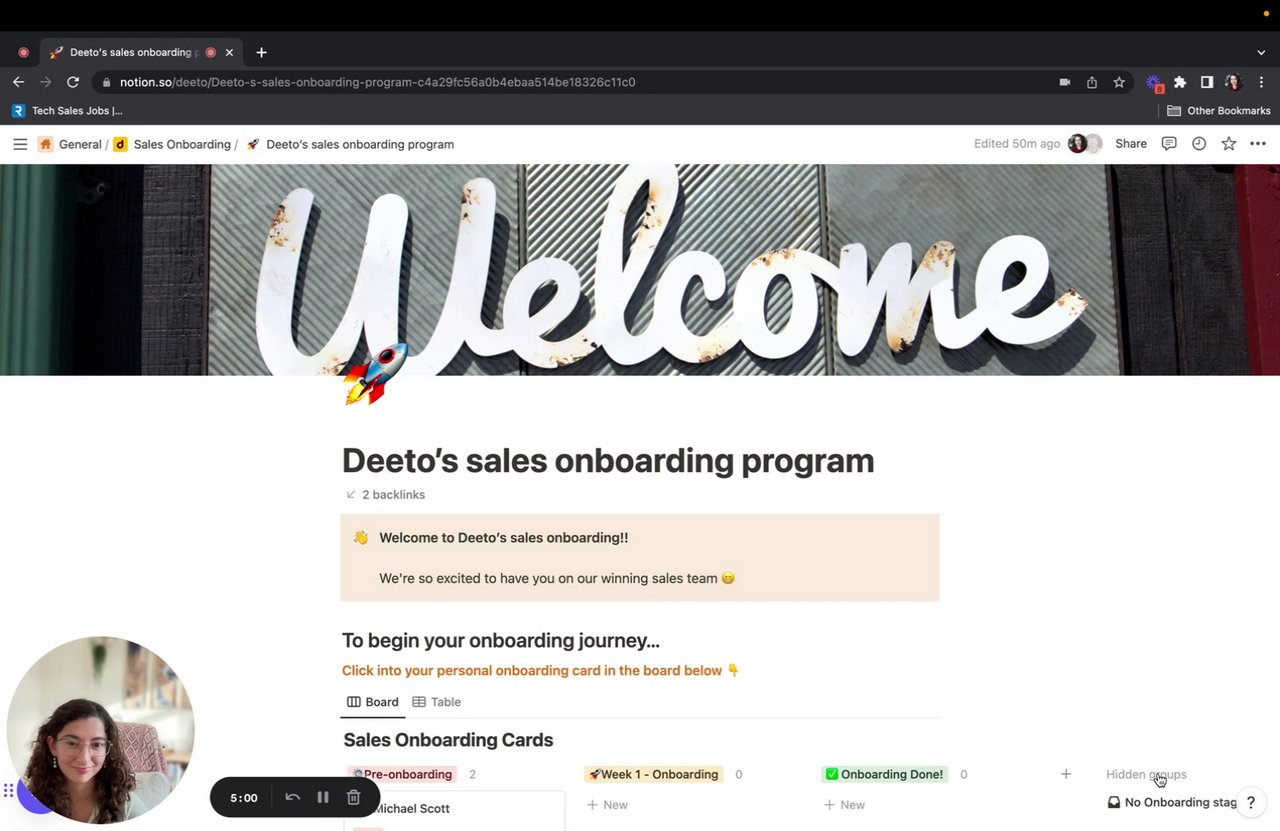Viewport: 1280px width, 831px height.
Task: Navigate to General breadcrumb
Action: (x=70, y=144)
